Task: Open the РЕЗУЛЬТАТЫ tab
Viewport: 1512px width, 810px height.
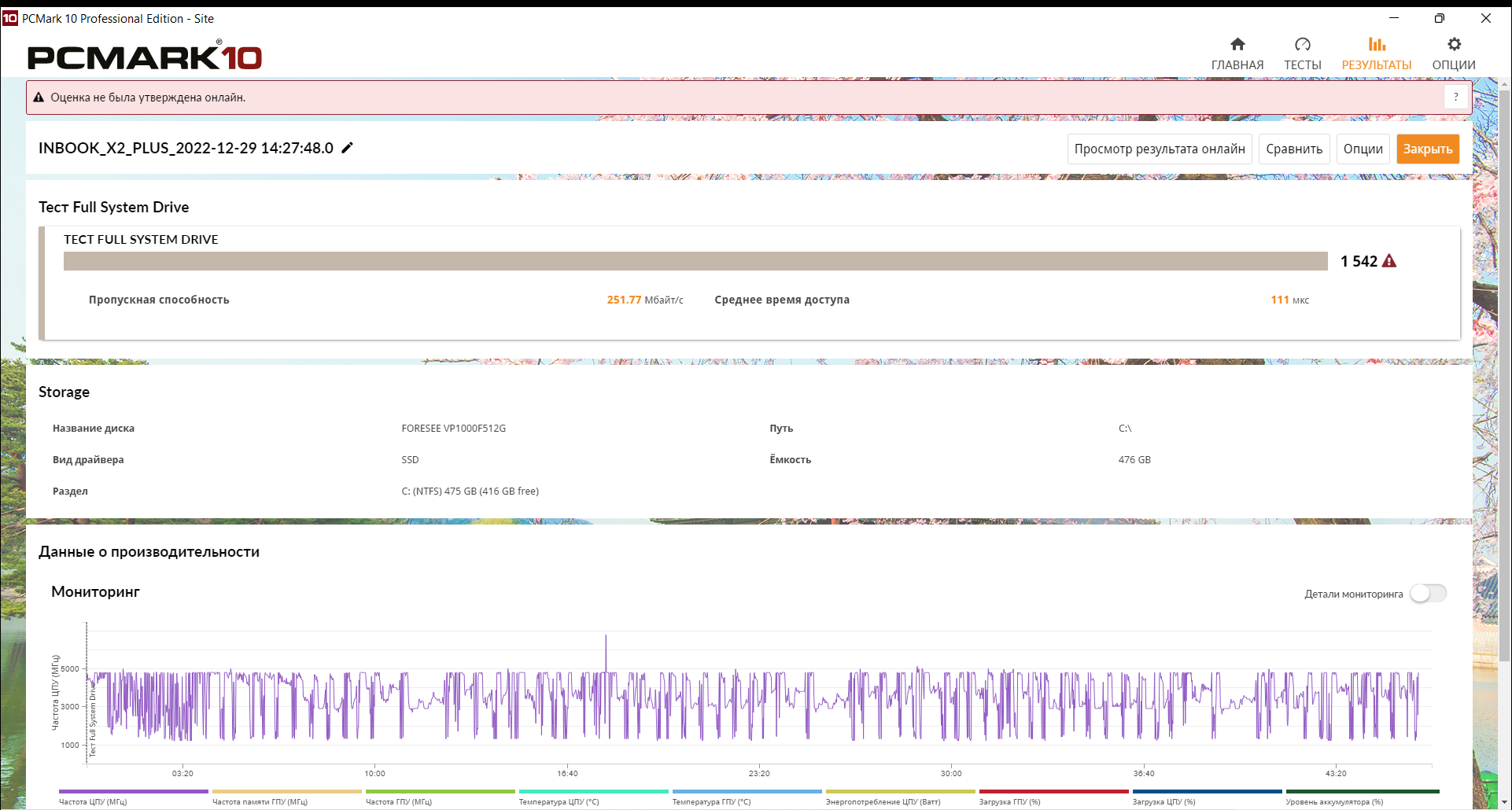Action: pos(1376,53)
